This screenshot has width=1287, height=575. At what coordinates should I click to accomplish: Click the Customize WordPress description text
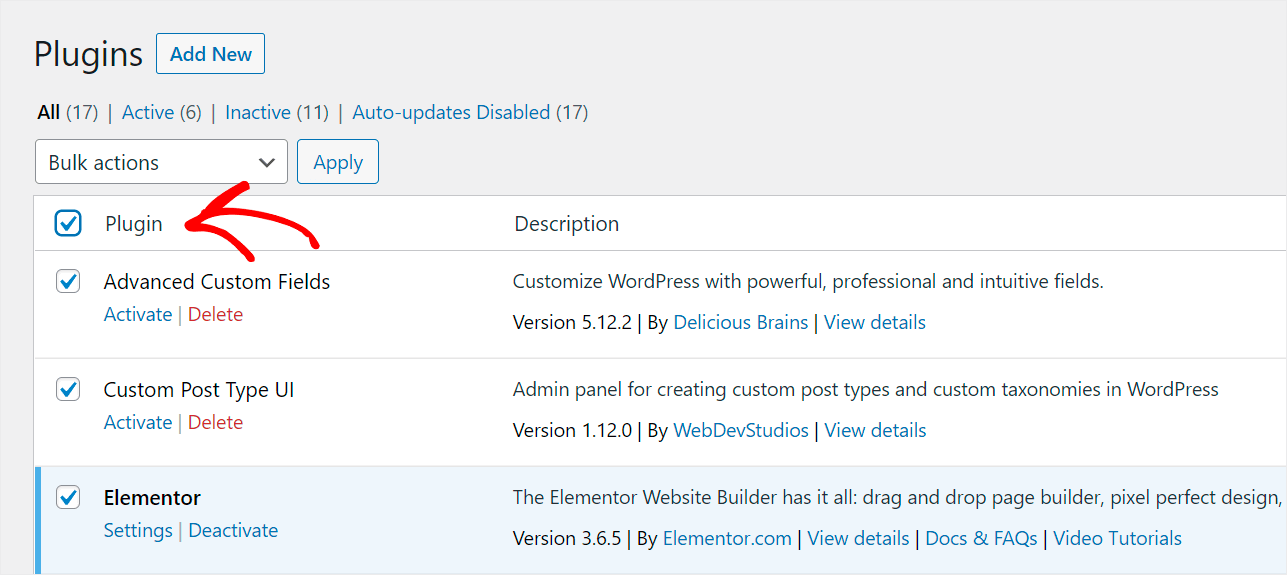point(808,281)
